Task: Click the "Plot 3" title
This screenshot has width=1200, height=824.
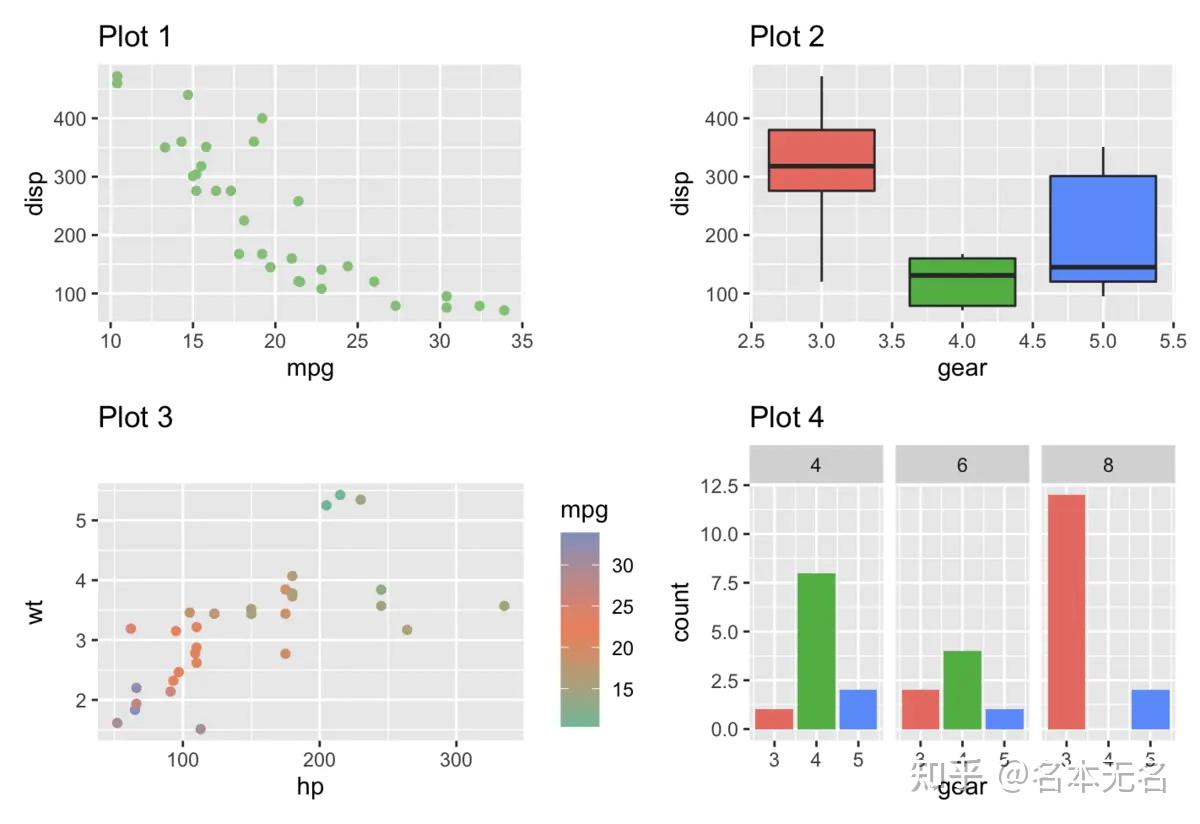Action: [x=135, y=417]
